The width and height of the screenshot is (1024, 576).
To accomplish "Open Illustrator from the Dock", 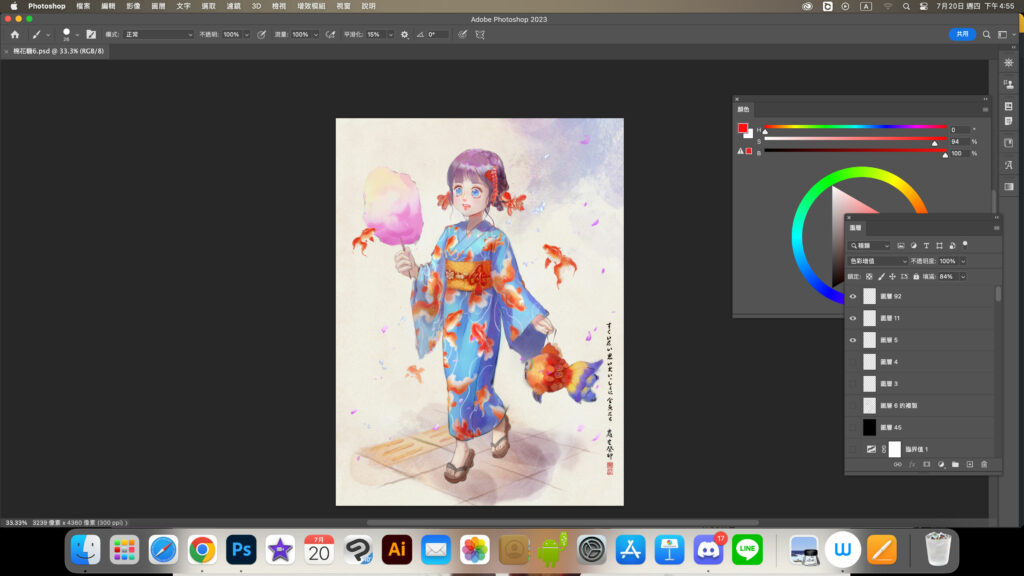I will 396,550.
